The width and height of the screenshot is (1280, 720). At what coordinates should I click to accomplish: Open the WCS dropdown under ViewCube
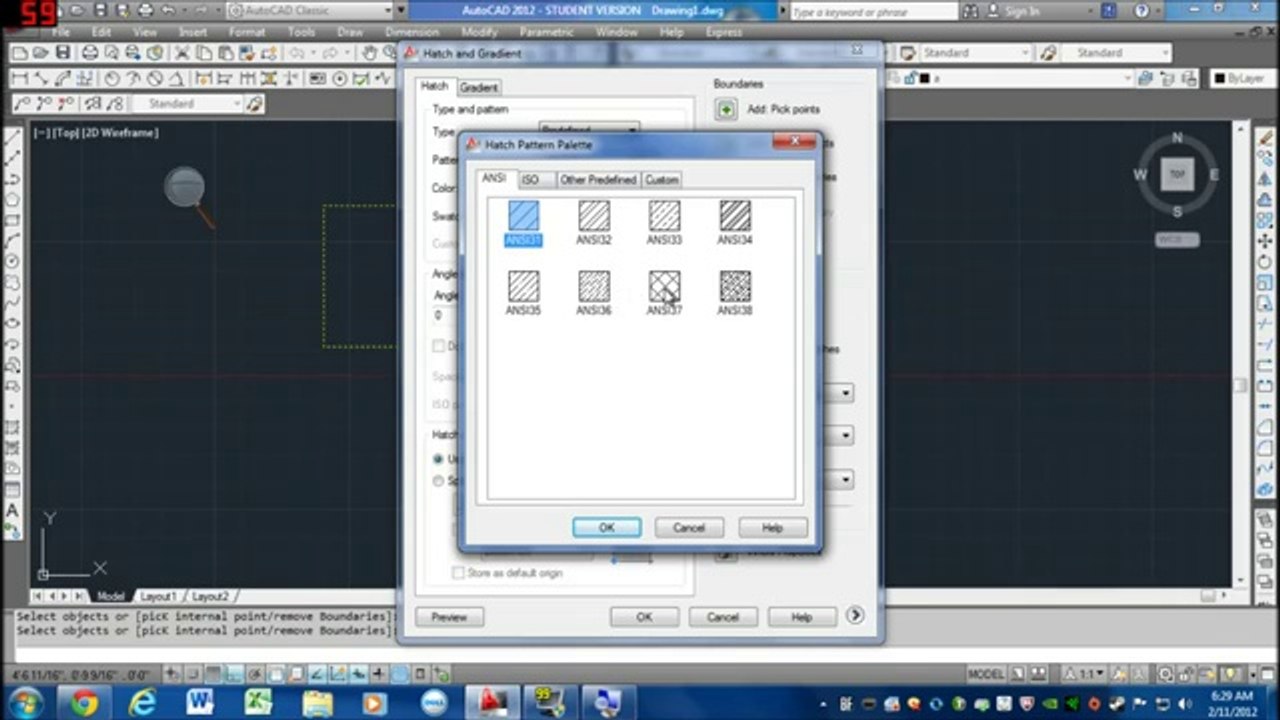pos(1177,240)
